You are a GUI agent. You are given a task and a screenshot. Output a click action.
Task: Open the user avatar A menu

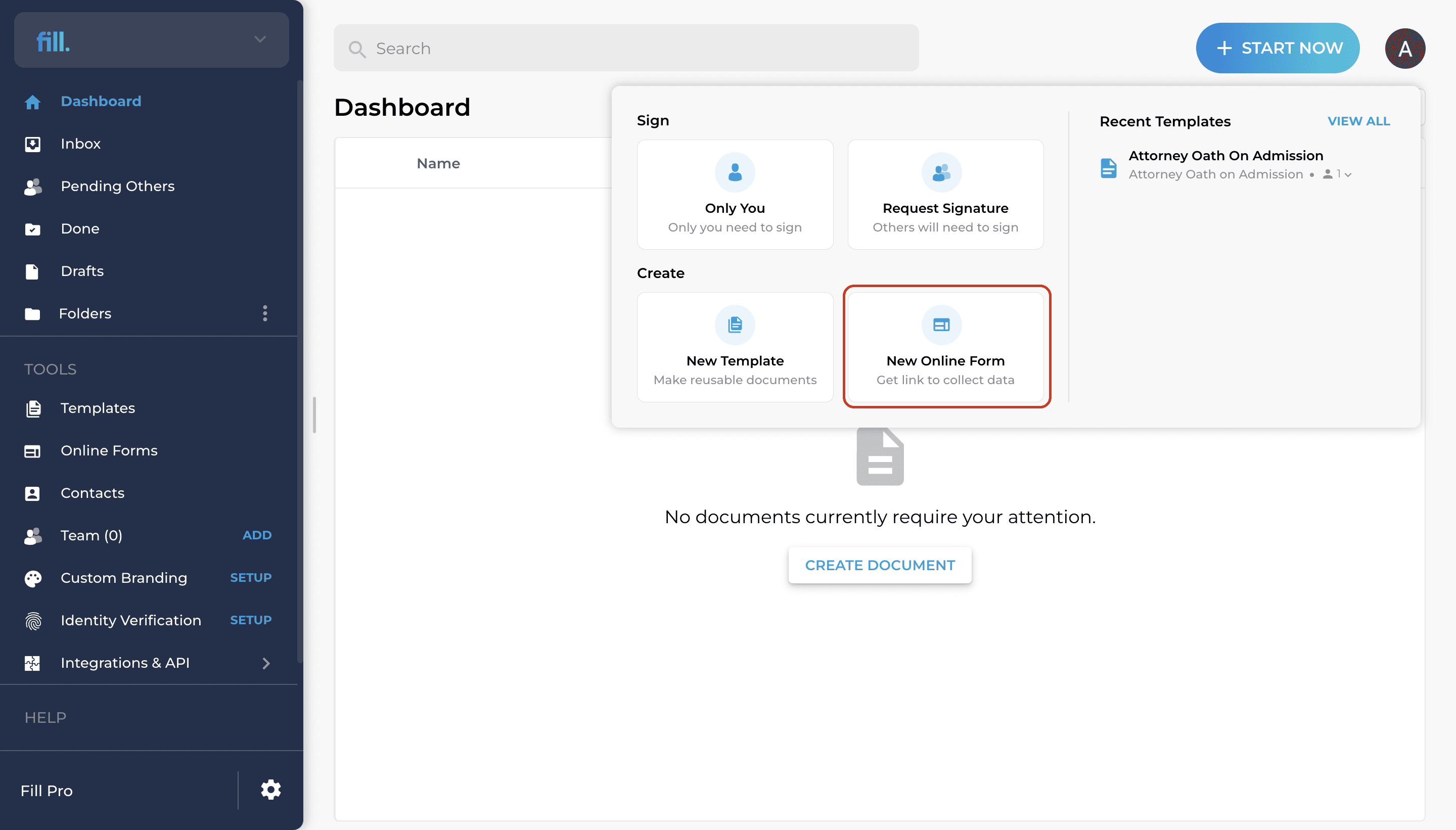click(1405, 49)
